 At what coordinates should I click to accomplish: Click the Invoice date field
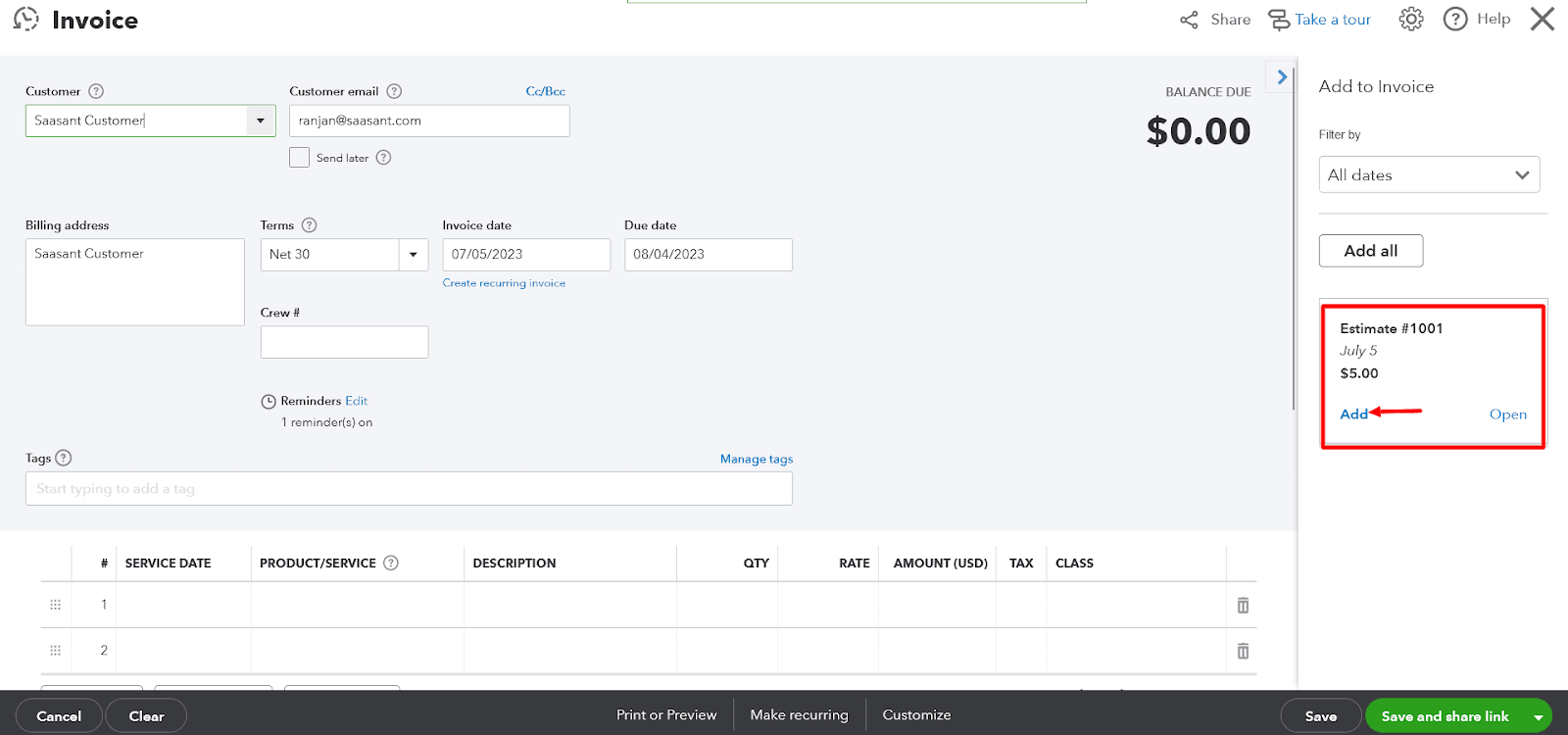(526, 255)
